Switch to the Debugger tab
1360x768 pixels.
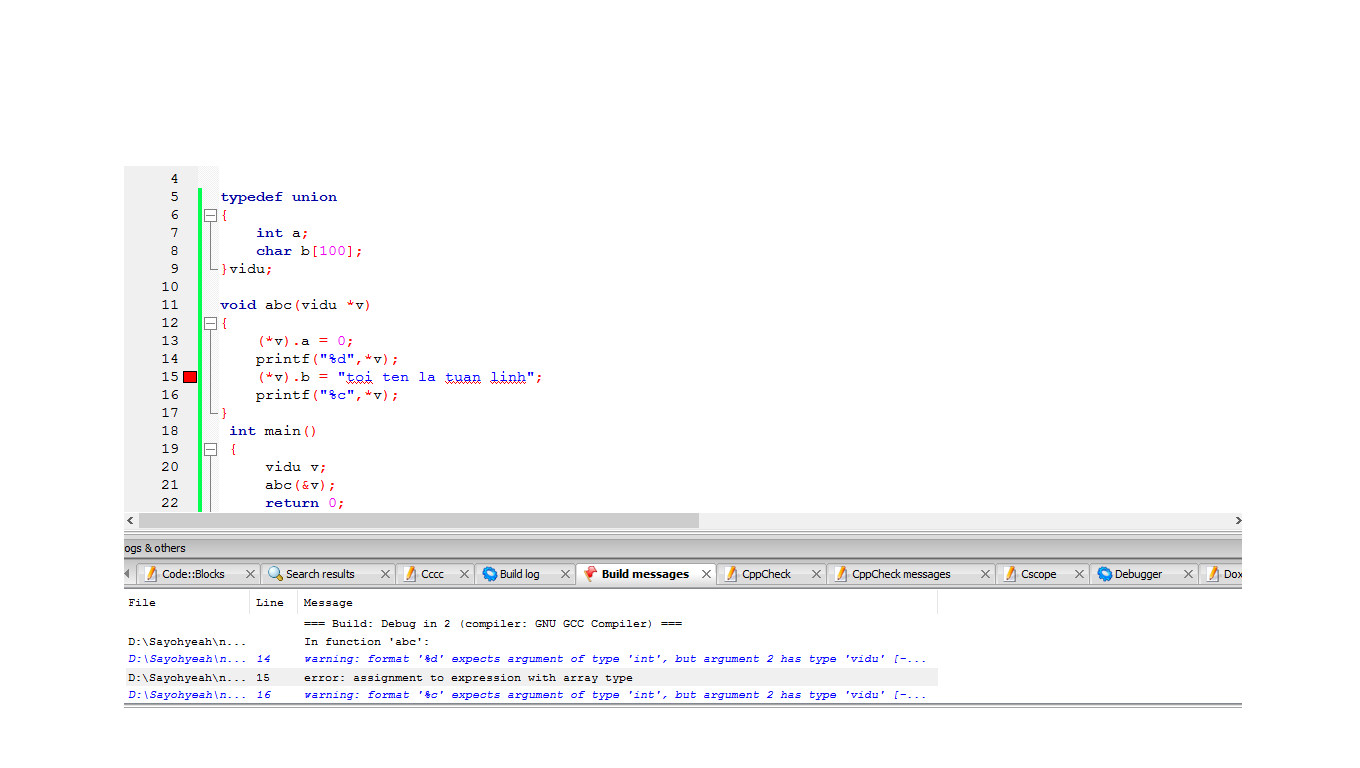(1137, 574)
